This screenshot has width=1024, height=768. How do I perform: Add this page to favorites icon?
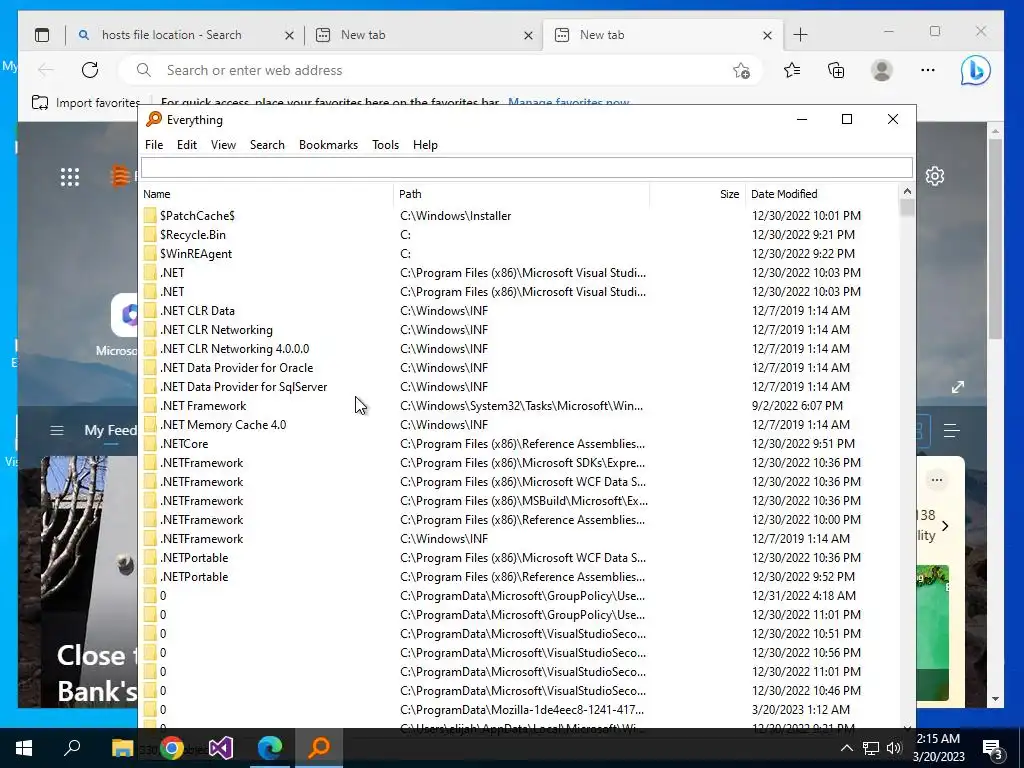[741, 71]
